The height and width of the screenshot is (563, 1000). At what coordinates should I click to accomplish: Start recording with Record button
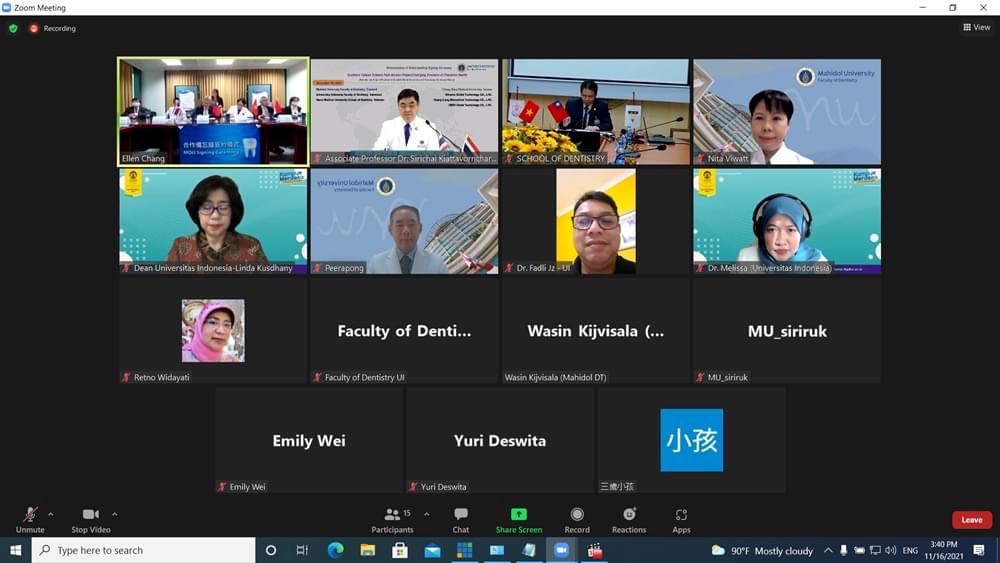577,518
